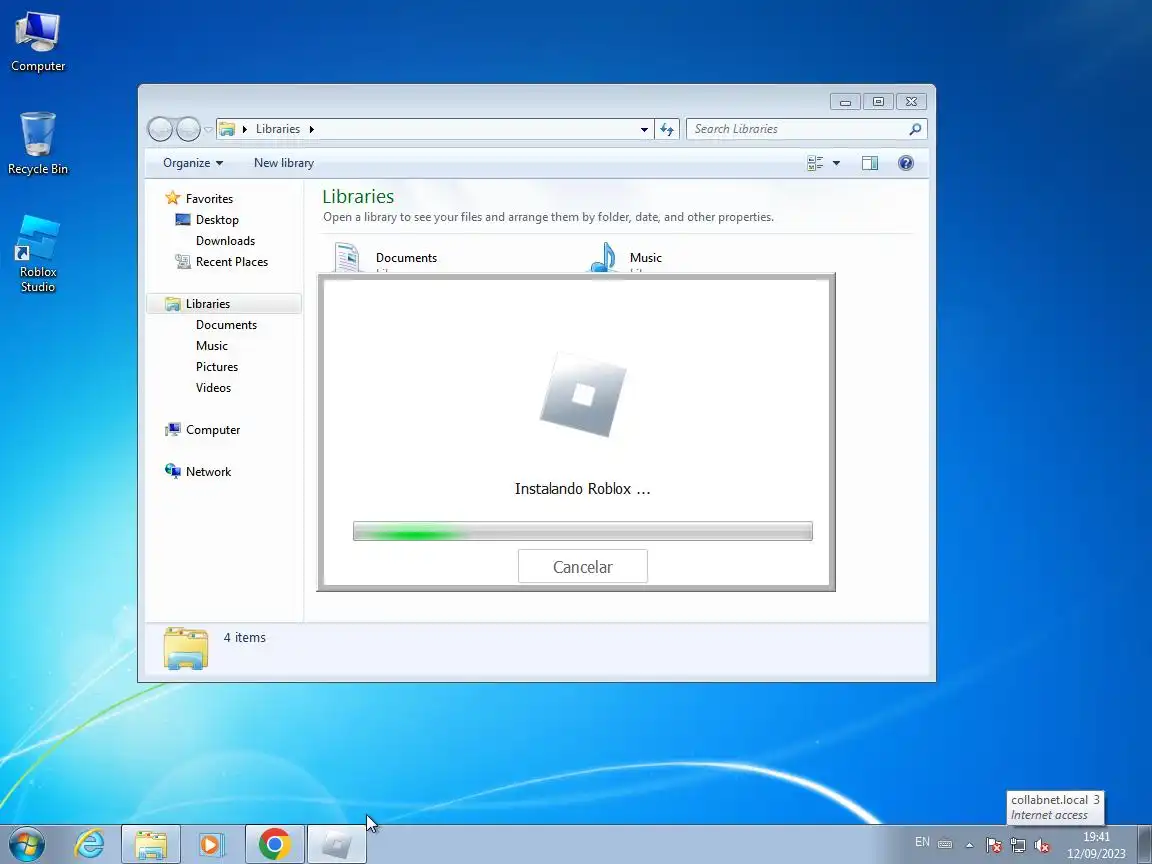Select Documents under Libraries in sidebar

[226, 325]
